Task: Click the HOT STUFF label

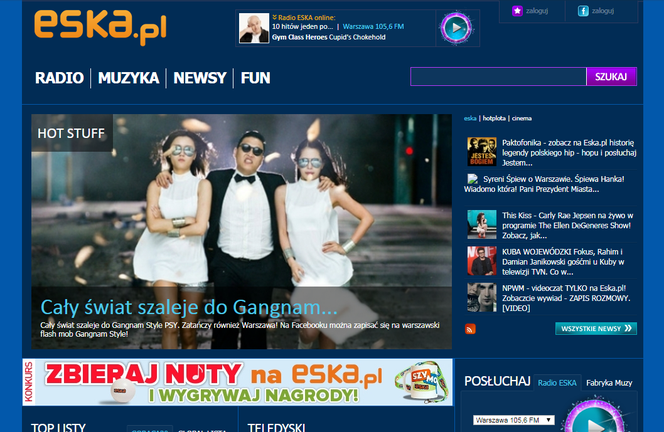Action: tap(71, 133)
